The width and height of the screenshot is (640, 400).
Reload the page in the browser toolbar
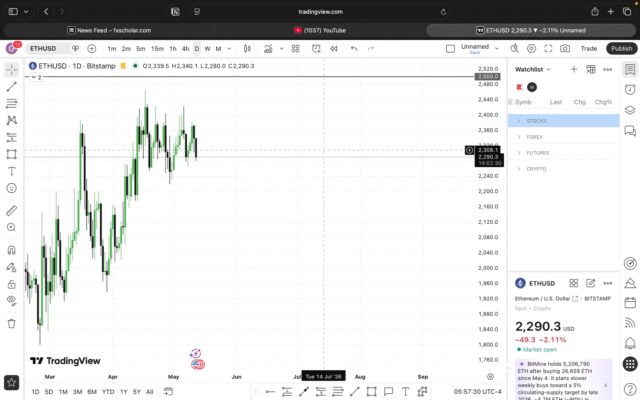pos(443,12)
